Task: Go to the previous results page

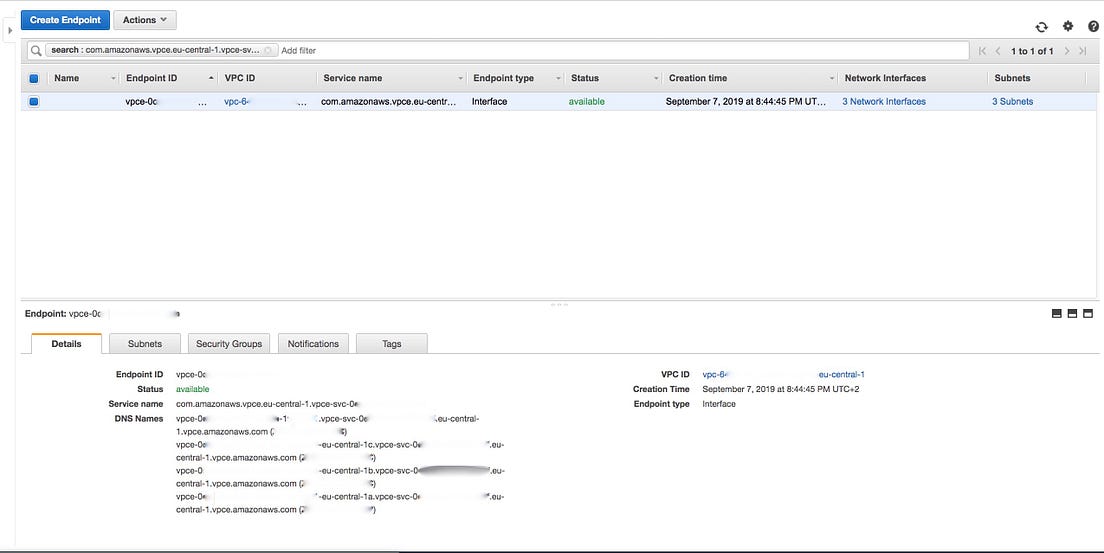Action: point(998,51)
